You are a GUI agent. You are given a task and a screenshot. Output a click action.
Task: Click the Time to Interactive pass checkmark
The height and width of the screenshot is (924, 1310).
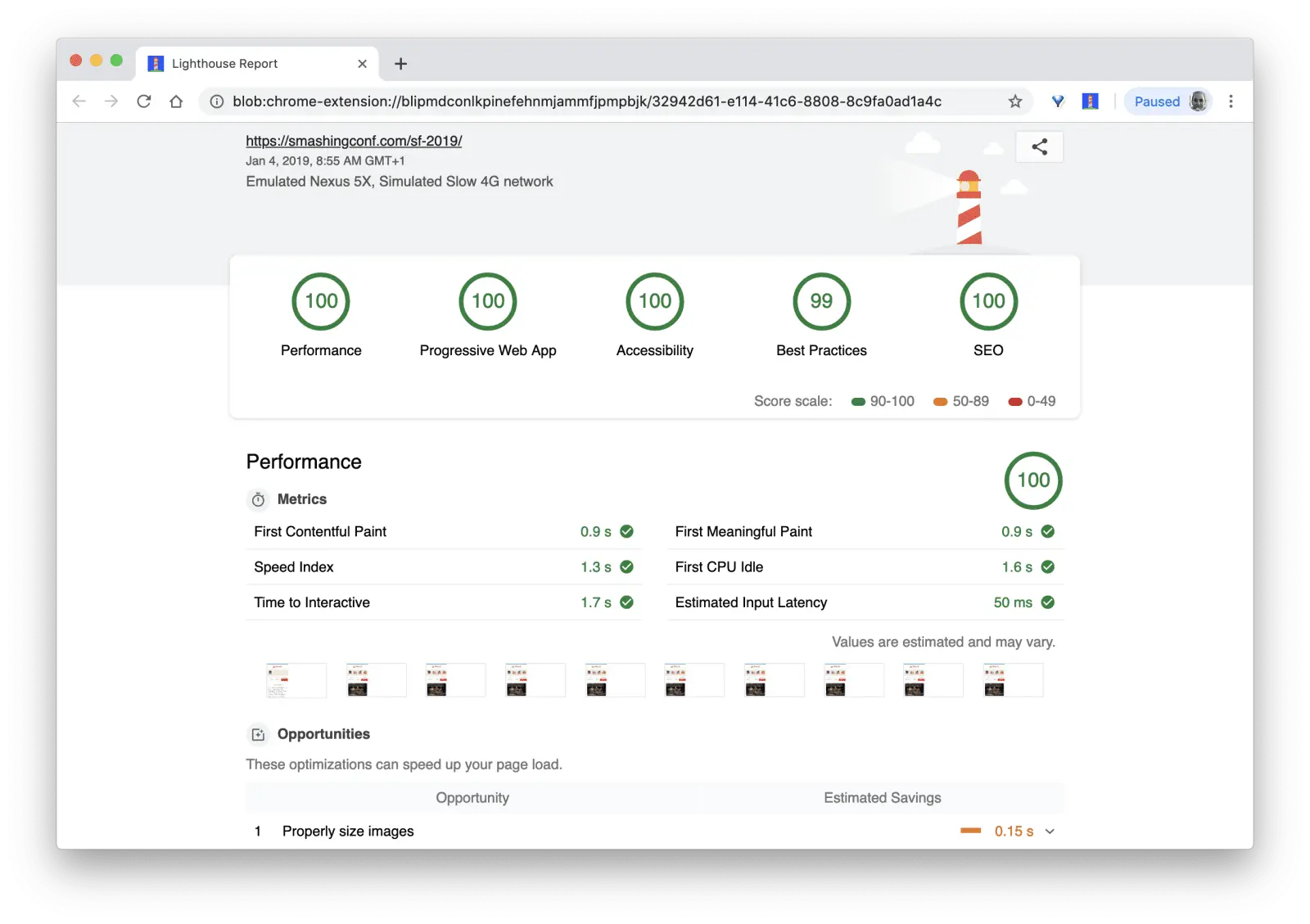626,602
